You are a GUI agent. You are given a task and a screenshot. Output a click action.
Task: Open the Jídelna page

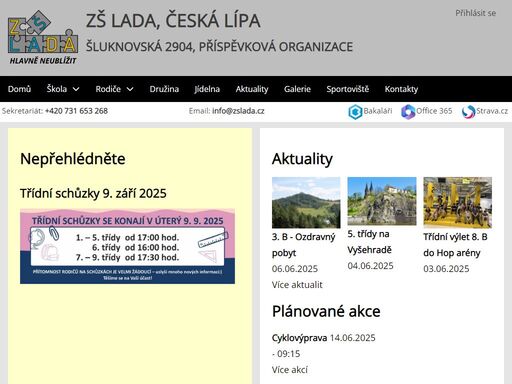coord(207,89)
